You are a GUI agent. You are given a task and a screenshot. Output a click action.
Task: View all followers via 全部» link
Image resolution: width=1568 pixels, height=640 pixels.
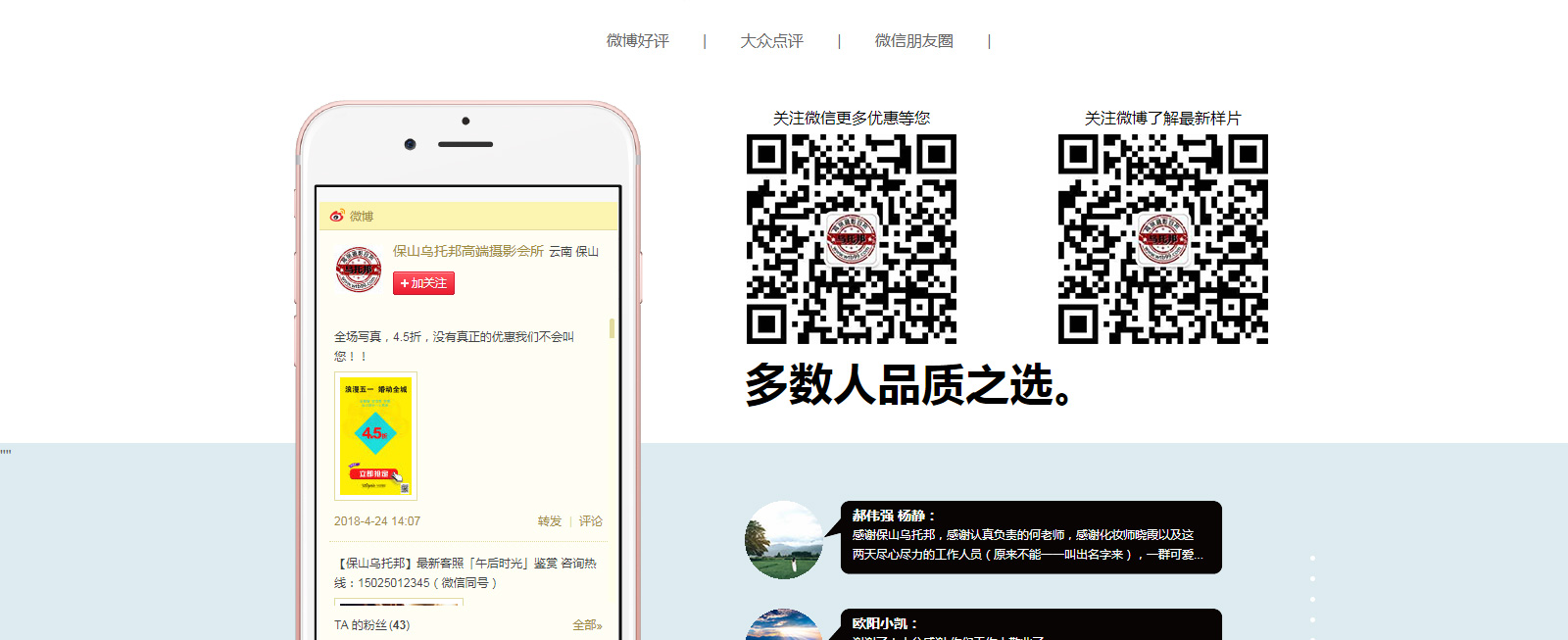tap(587, 625)
